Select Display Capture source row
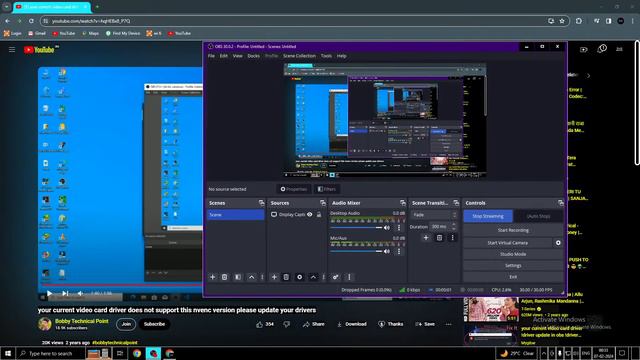 296,214
